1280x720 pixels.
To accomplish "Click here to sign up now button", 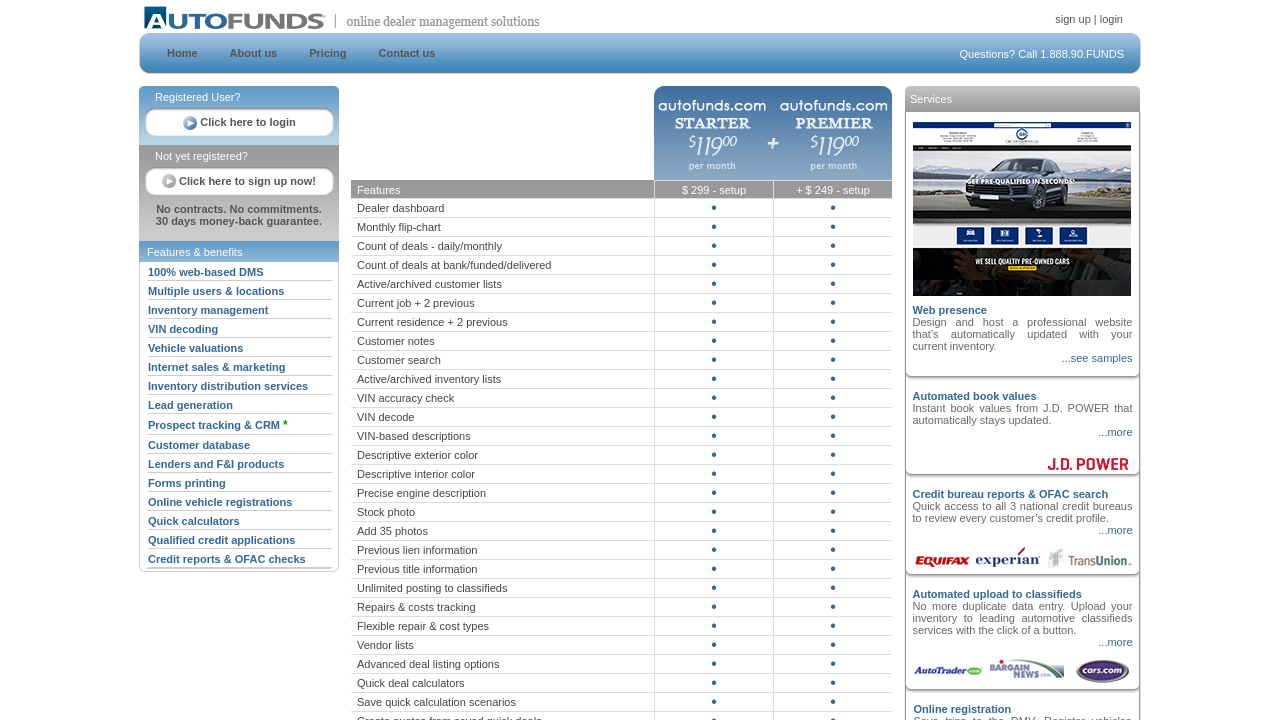I will pos(239,182).
